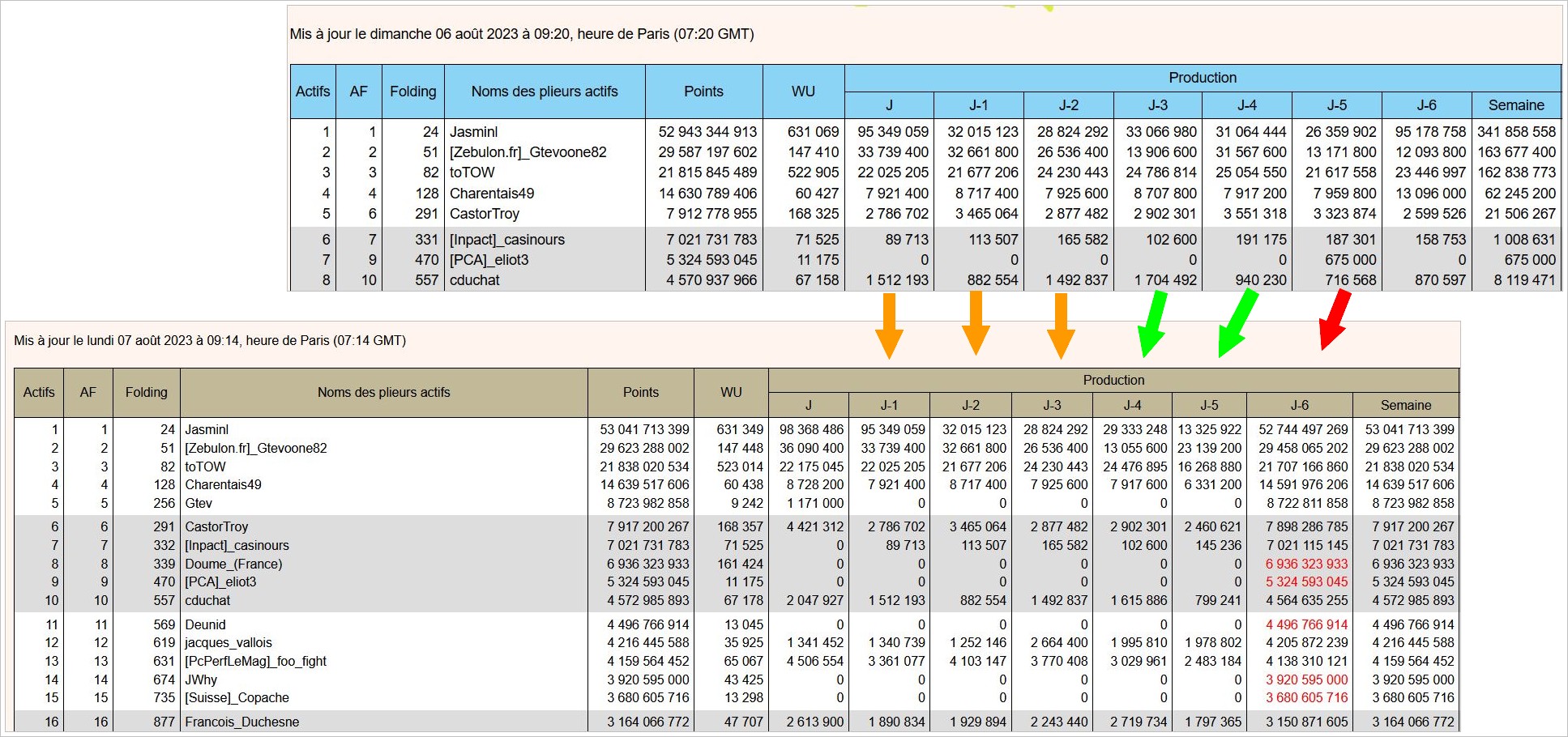Click the J-5 value 2 460 621
The height and width of the screenshot is (737, 1568).
click(1212, 526)
